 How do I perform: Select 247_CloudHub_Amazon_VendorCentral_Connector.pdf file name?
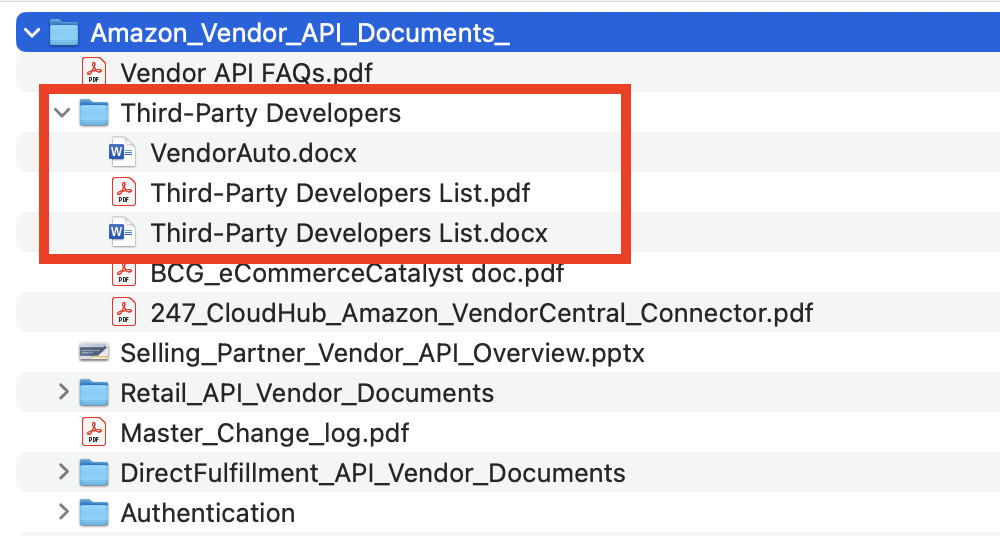pos(482,313)
